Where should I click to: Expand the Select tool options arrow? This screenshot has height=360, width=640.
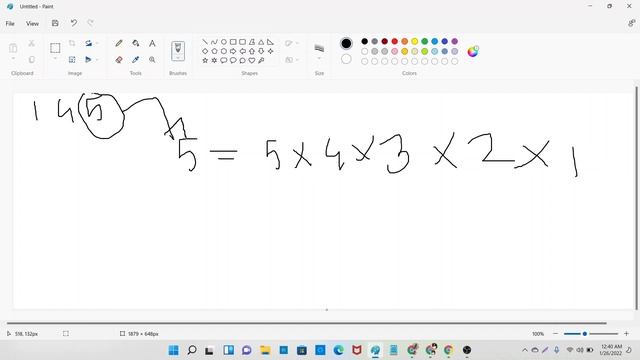[55, 59]
